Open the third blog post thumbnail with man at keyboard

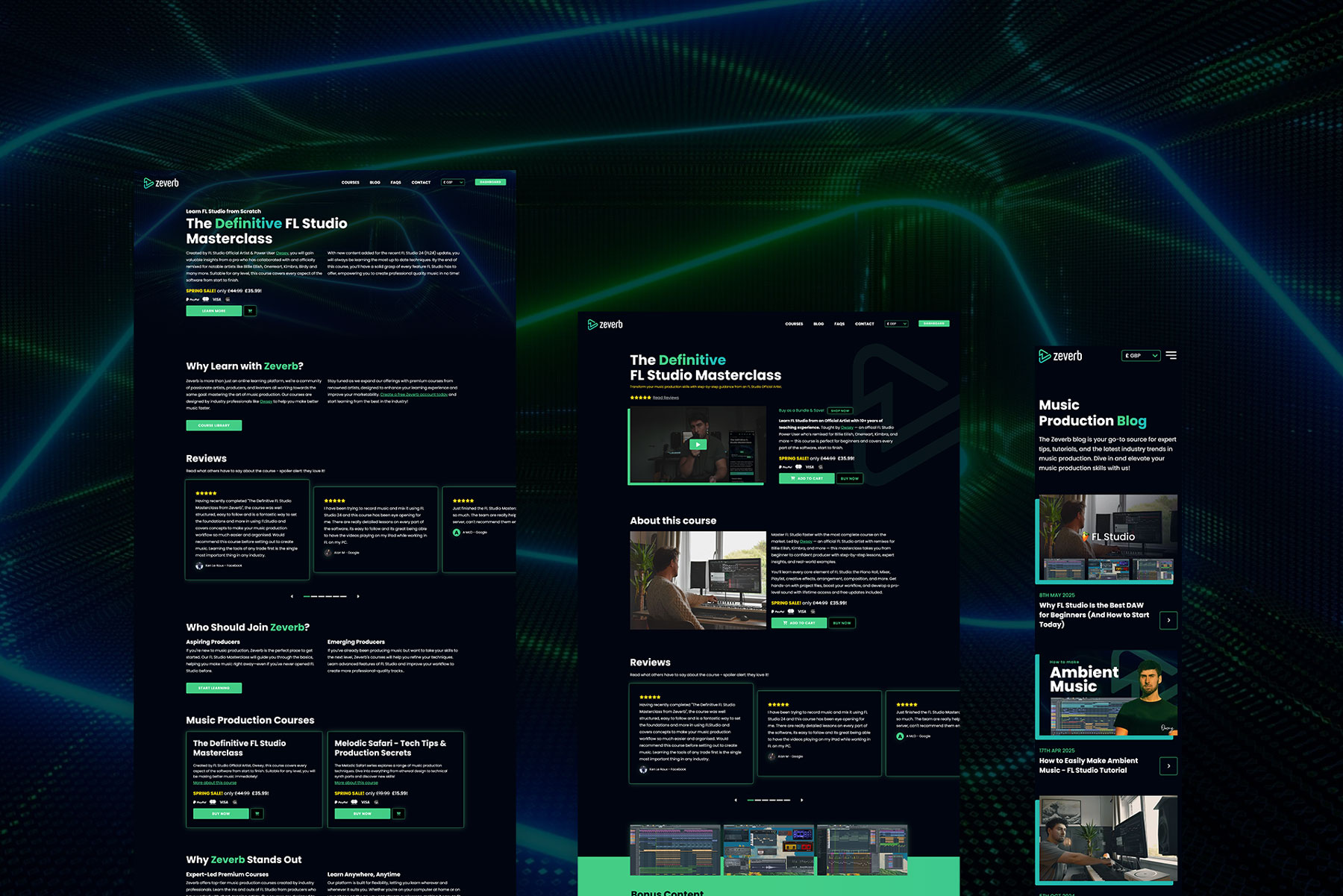[x=1106, y=840]
